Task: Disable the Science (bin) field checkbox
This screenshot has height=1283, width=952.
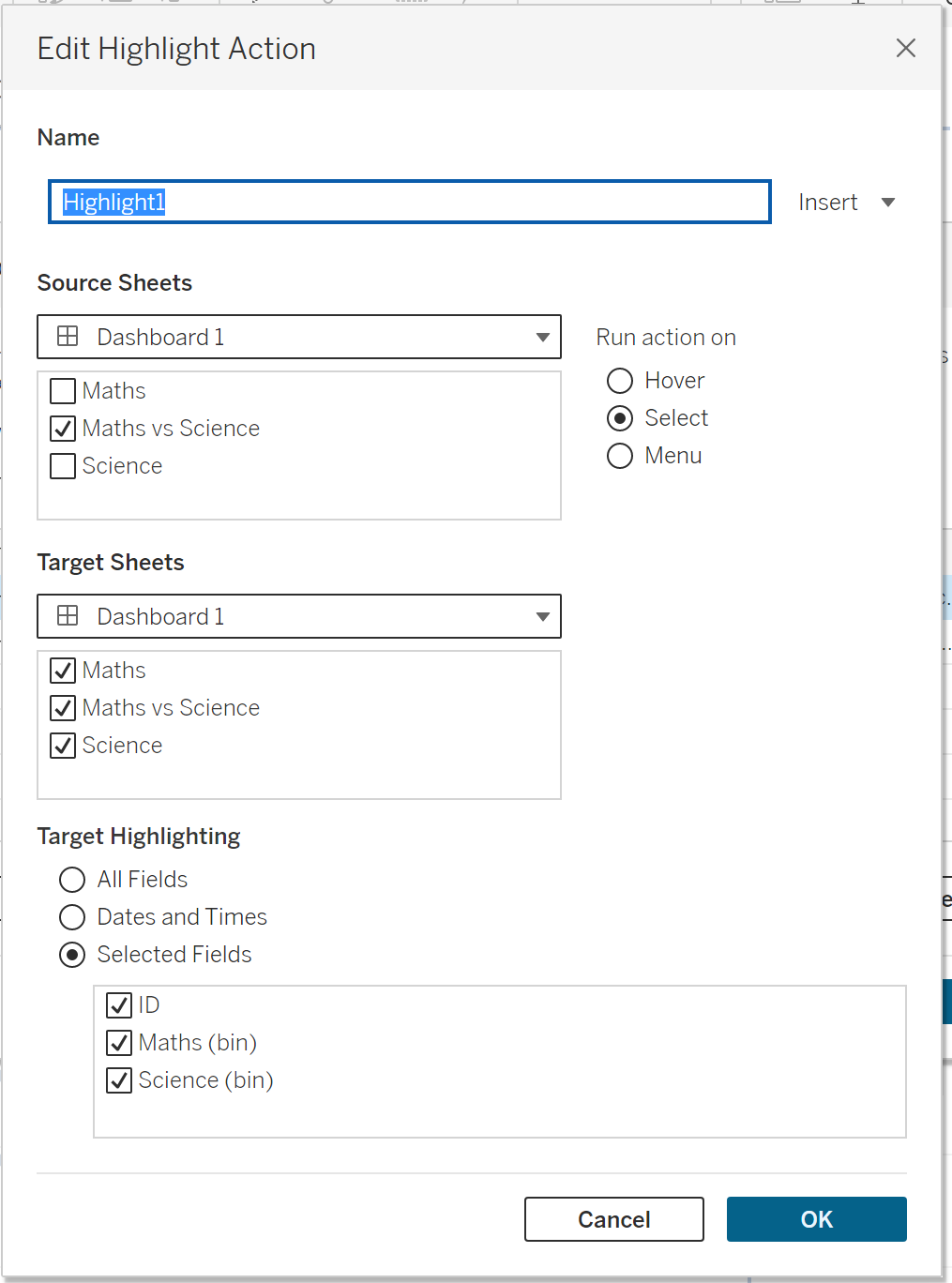Action: (119, 1080)
